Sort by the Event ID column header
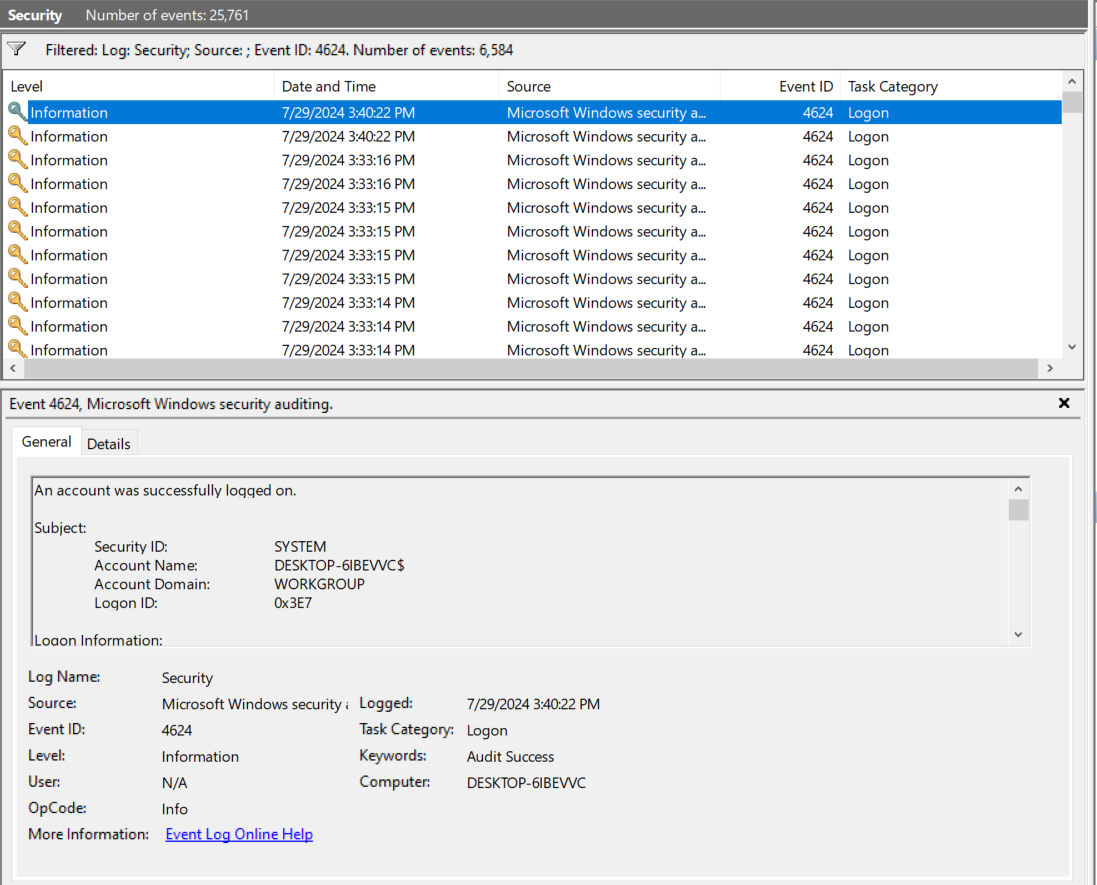The height and width of the screenshot is (885, 1097). (780, 86)
